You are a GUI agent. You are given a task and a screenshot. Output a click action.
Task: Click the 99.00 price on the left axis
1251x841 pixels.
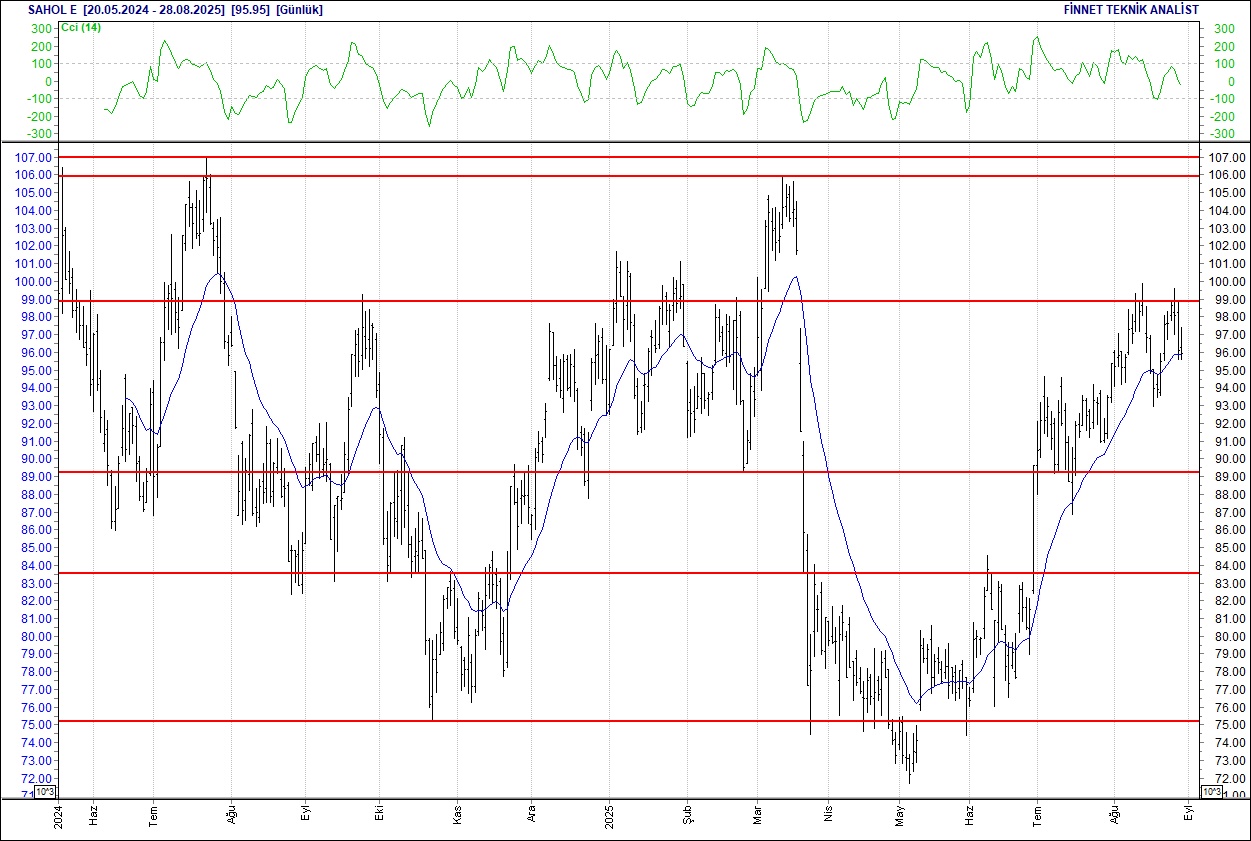coord(38,299)
